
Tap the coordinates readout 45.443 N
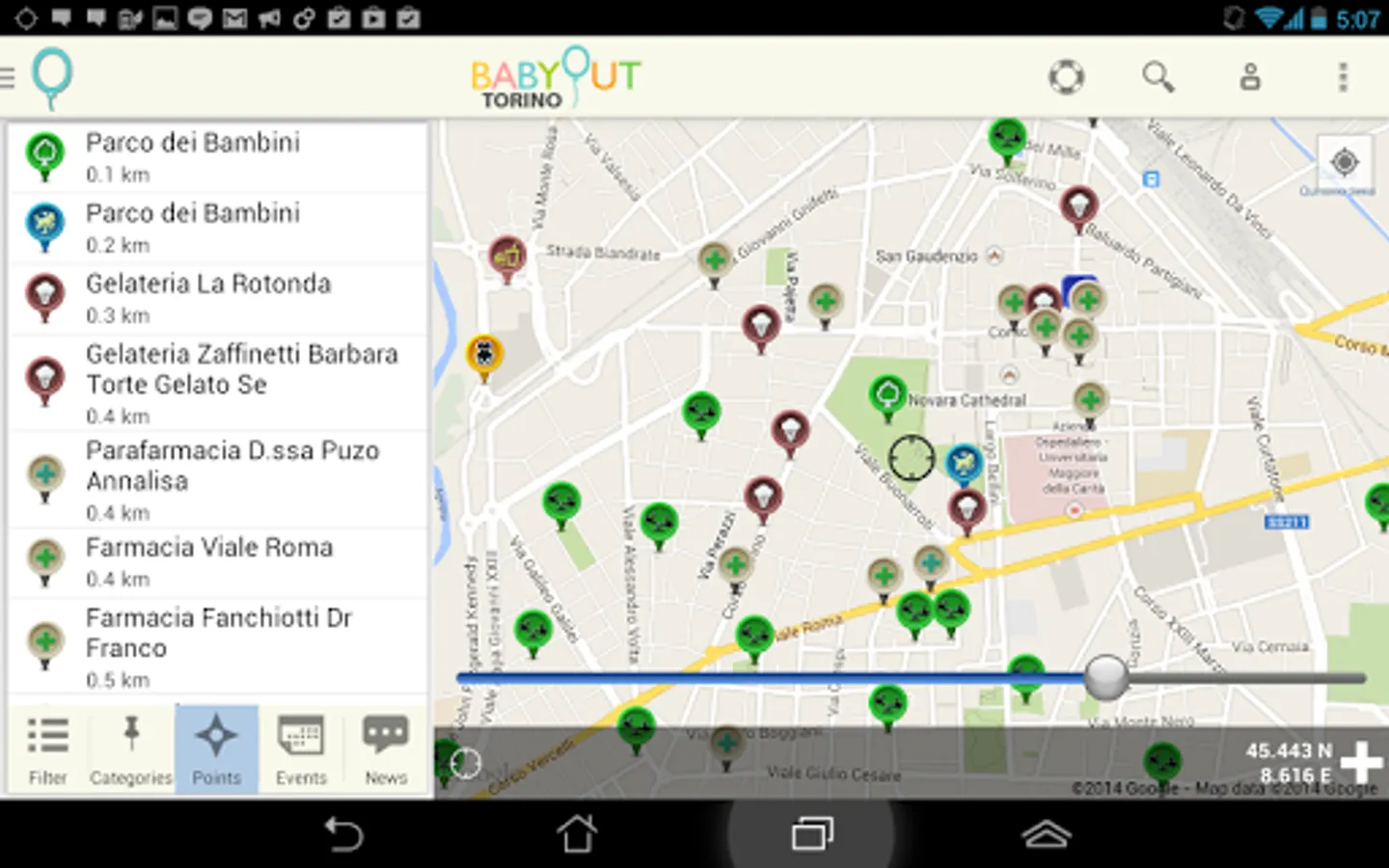pyautogui.click(x=1289, y=750)
